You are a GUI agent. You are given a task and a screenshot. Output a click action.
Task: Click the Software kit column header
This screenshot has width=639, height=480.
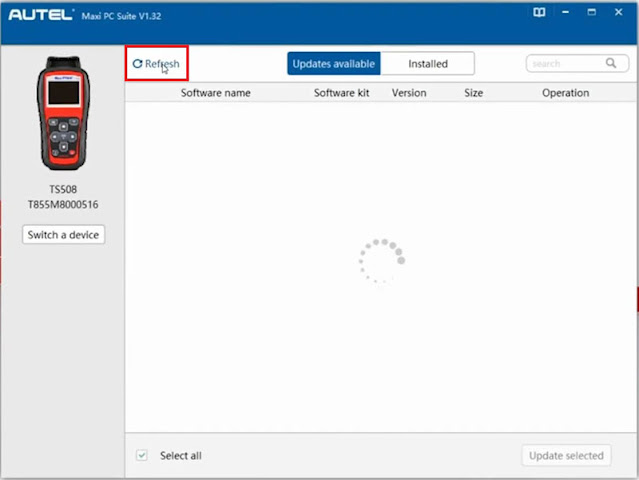[x=342, y=93]
